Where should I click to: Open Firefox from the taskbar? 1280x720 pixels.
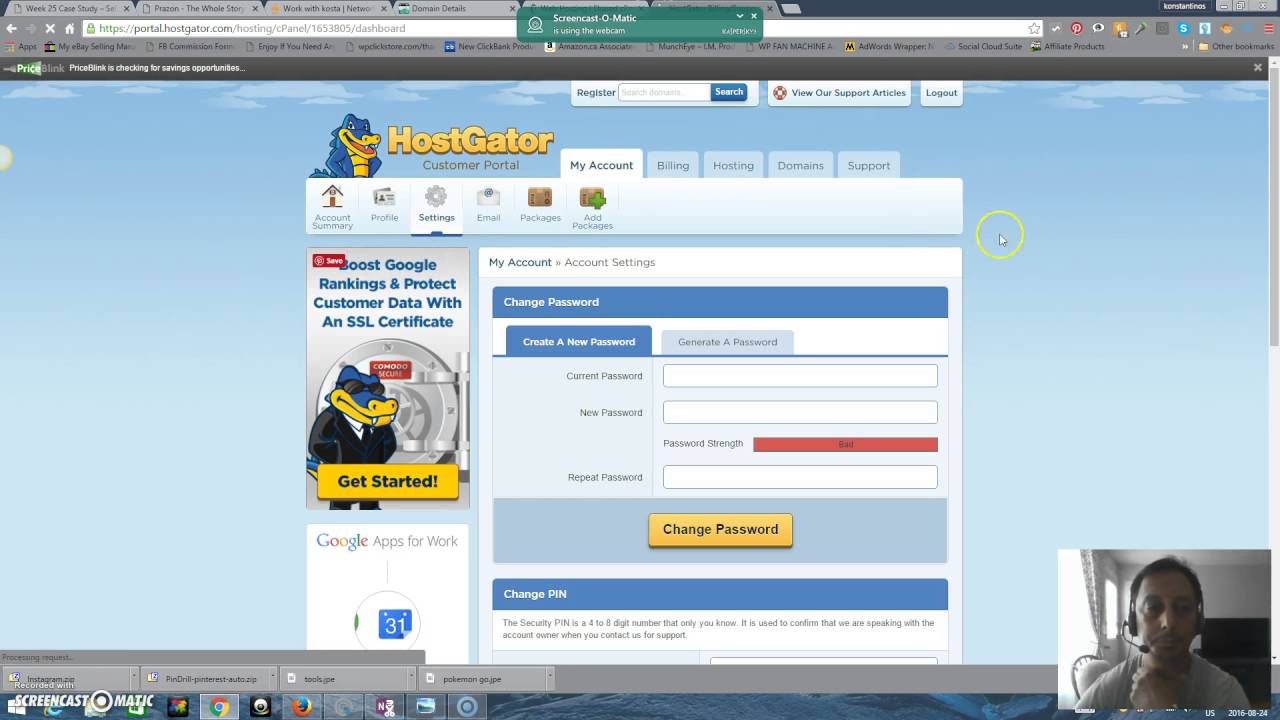coord(302,707)
